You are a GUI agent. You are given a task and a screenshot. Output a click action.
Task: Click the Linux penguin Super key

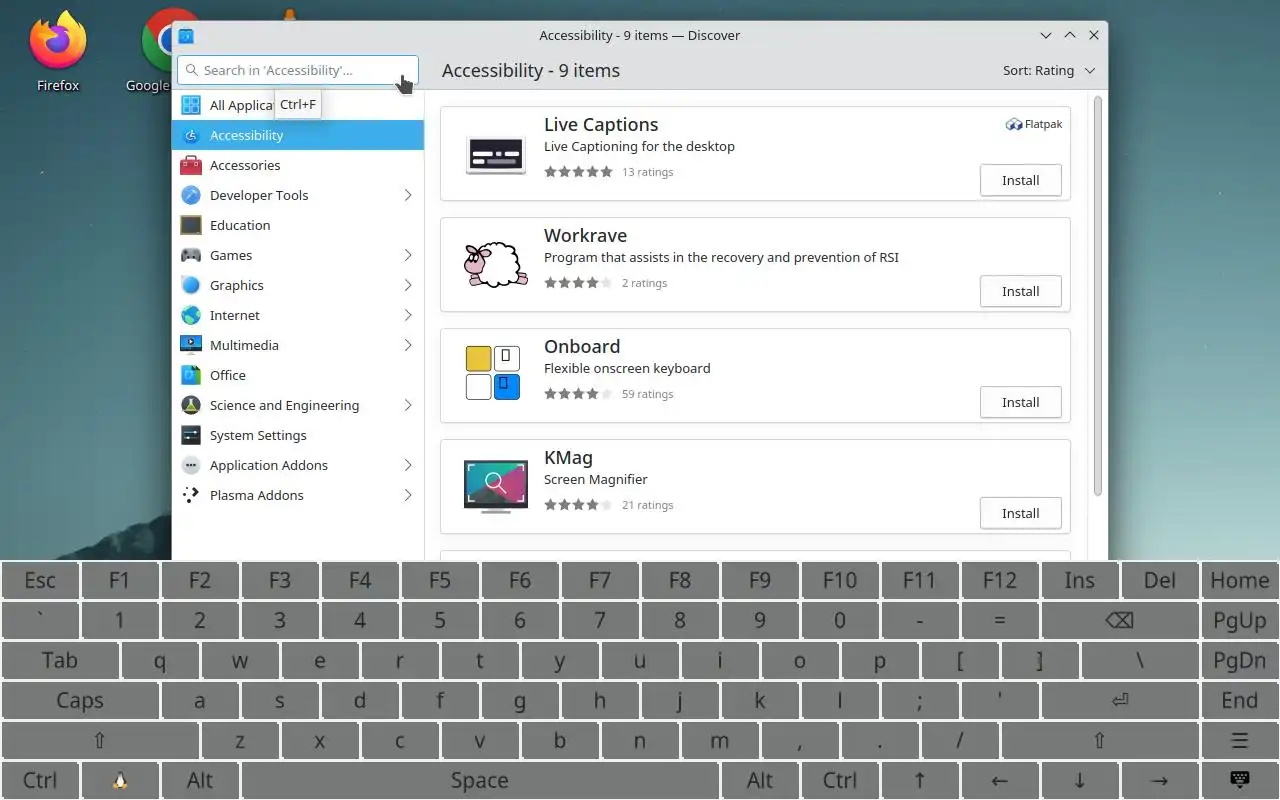click(x=120, y=781)
